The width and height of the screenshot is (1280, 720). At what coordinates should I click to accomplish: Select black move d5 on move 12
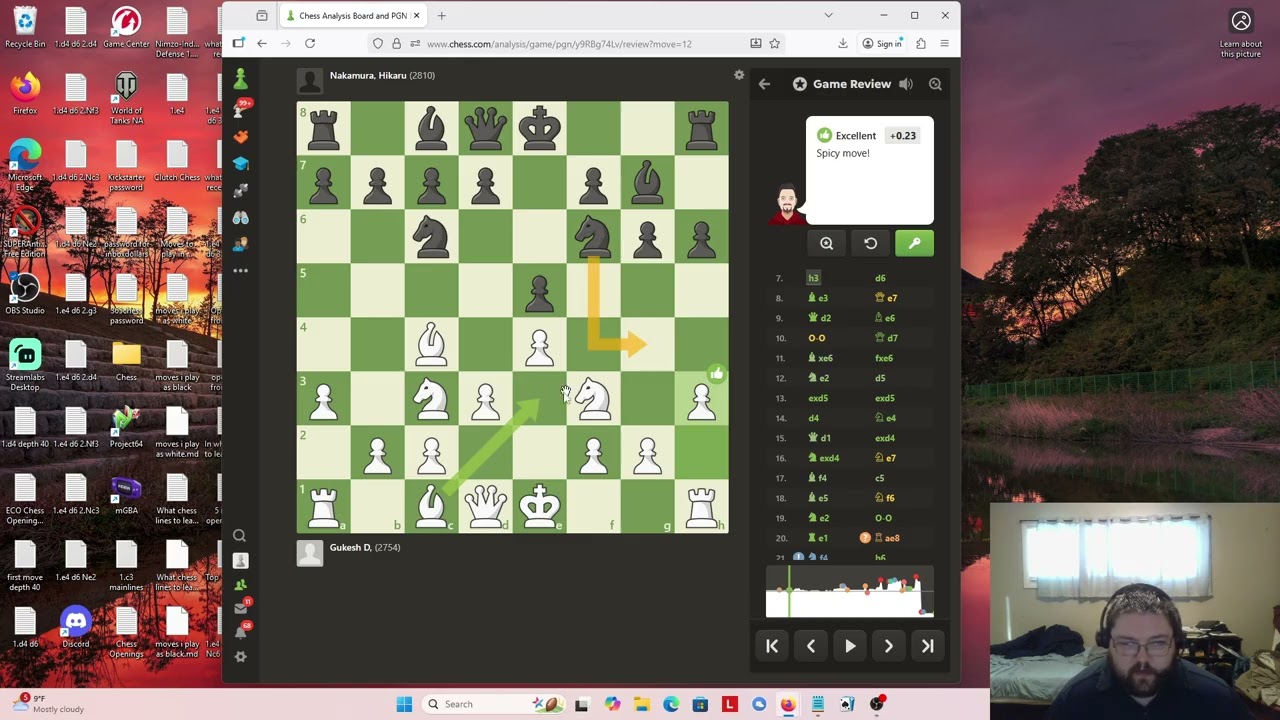(880, 378)
